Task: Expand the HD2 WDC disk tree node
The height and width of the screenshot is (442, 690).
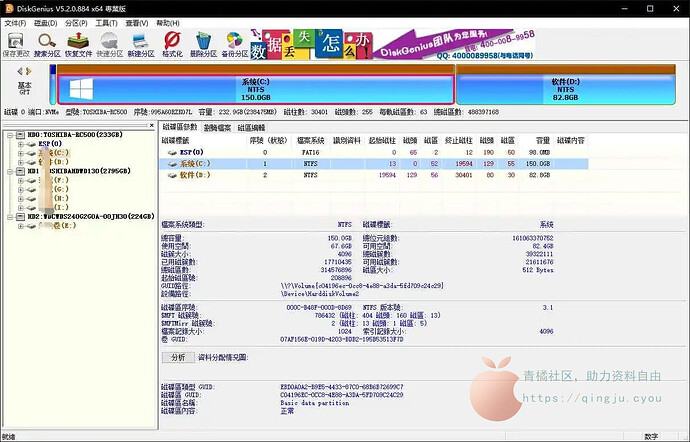Action: 10,216
